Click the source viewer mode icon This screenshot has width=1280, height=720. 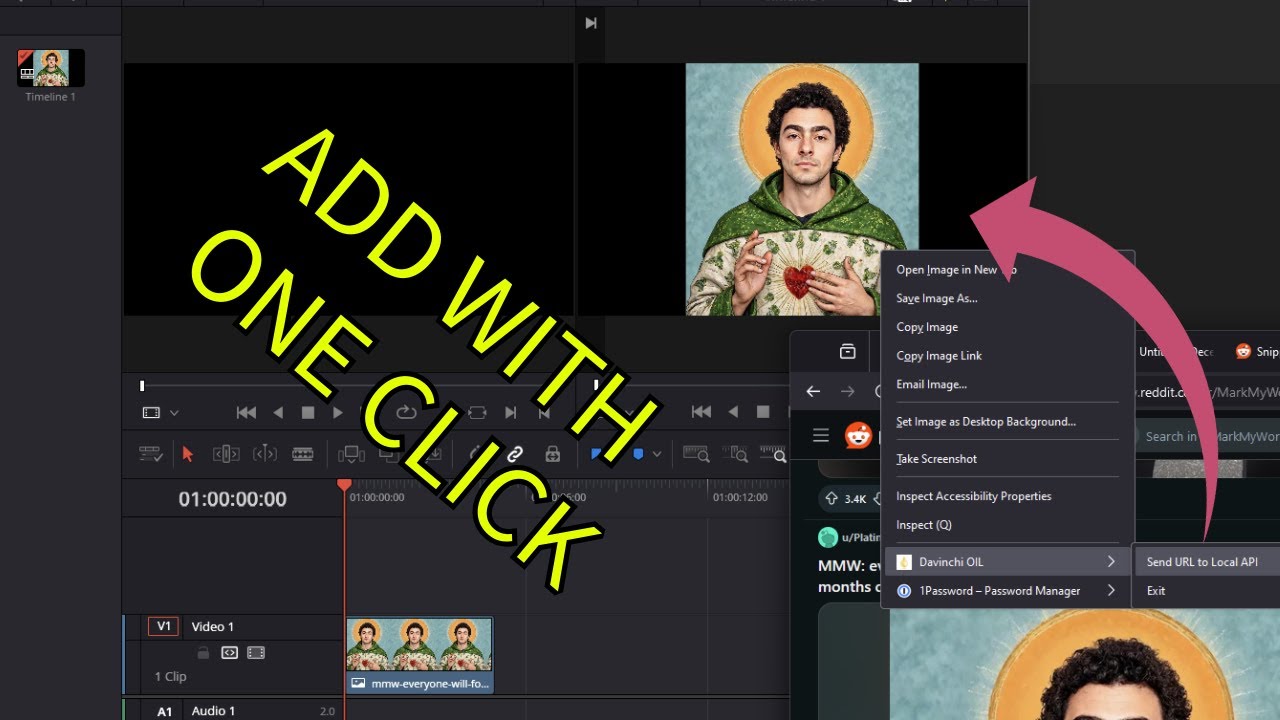pos(151,412)
